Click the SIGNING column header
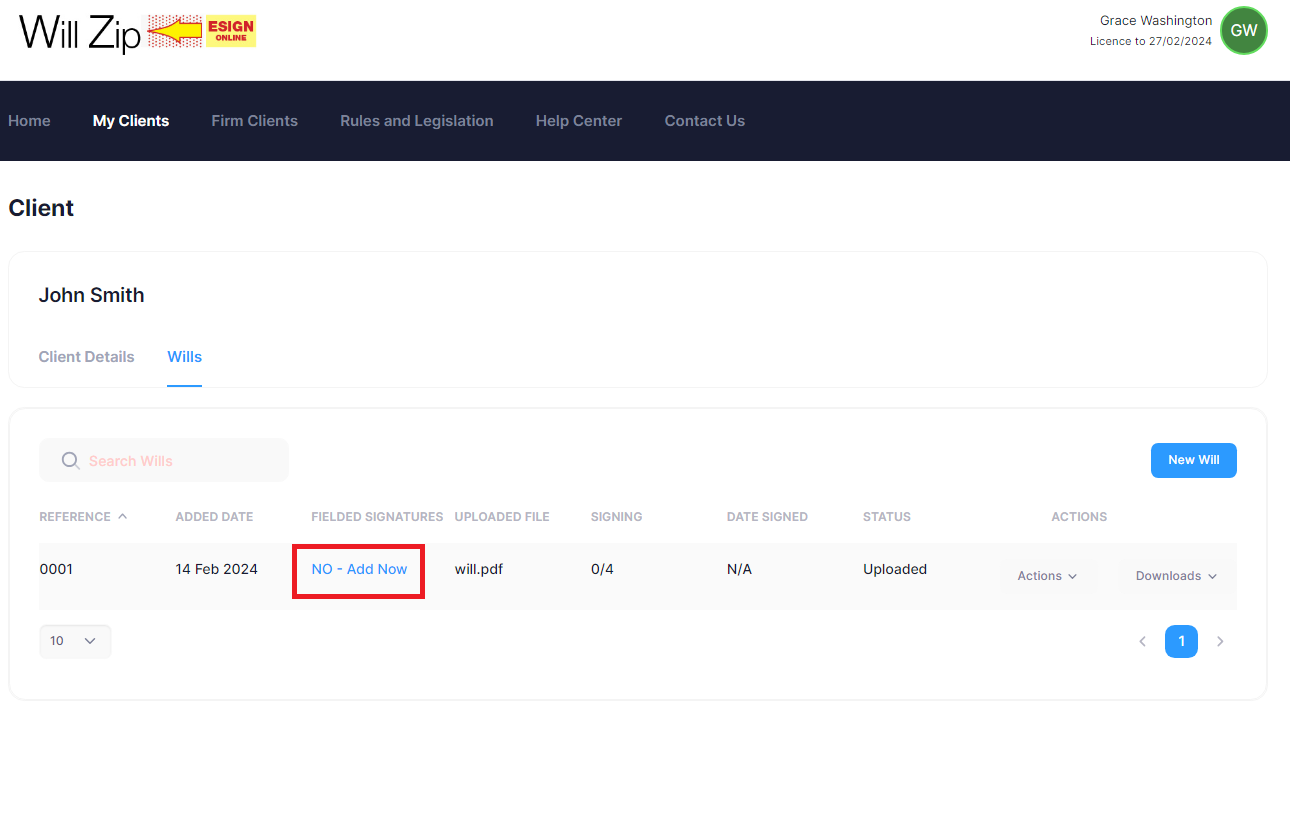The image size is (1290, 822). click(x=617, y=517)
